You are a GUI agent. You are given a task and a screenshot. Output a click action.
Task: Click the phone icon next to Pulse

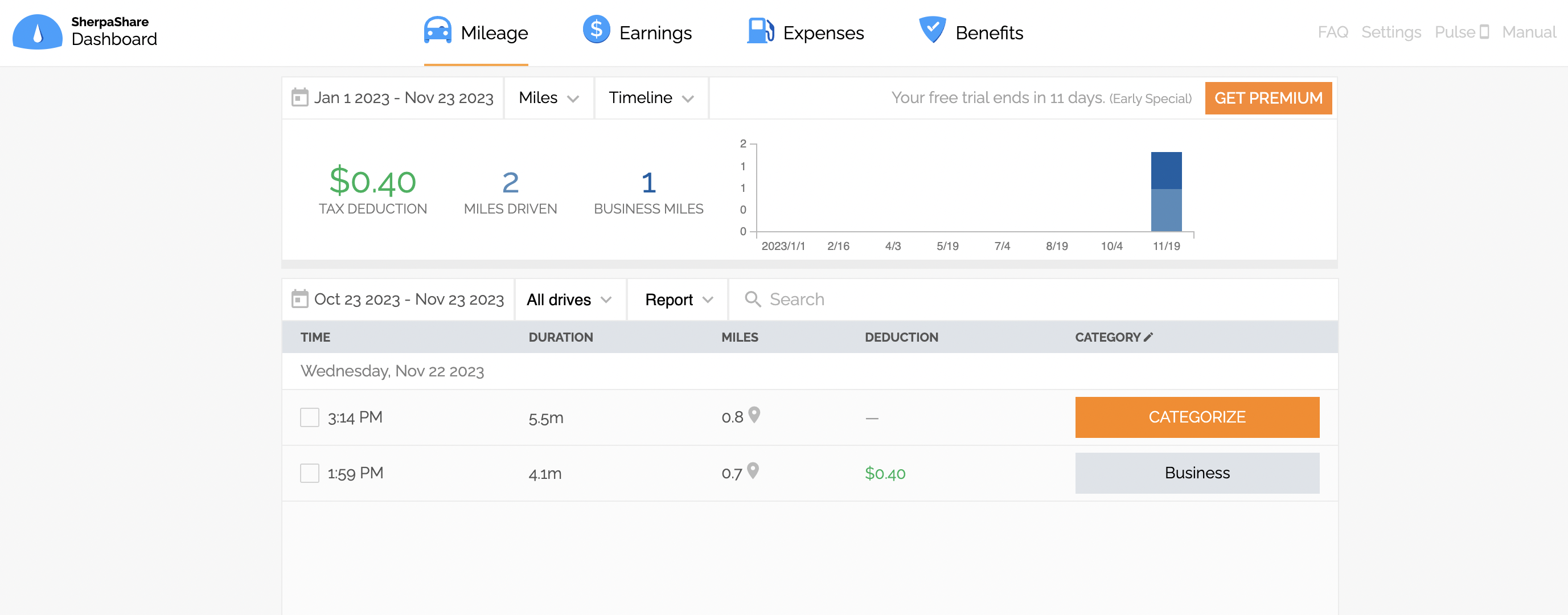click(x=1484, y=32)
